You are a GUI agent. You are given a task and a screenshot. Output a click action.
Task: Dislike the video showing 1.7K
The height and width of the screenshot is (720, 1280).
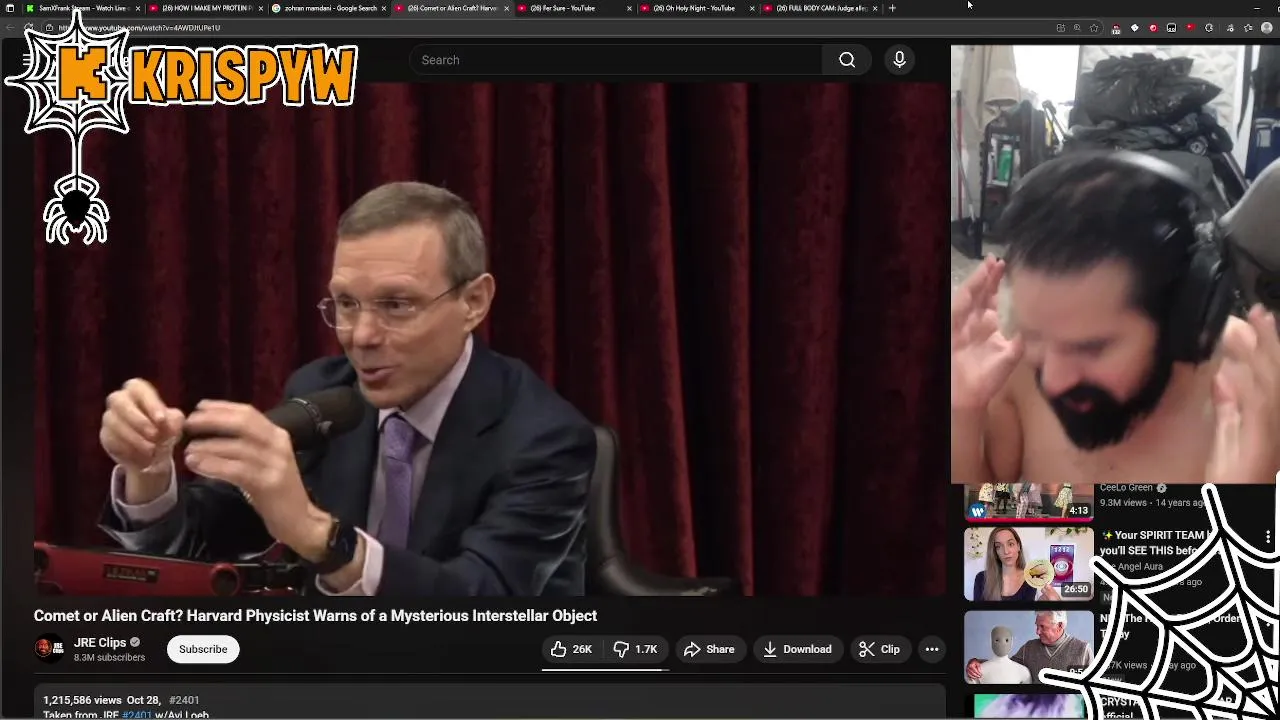pyautogui.click(x=635, y=649)
